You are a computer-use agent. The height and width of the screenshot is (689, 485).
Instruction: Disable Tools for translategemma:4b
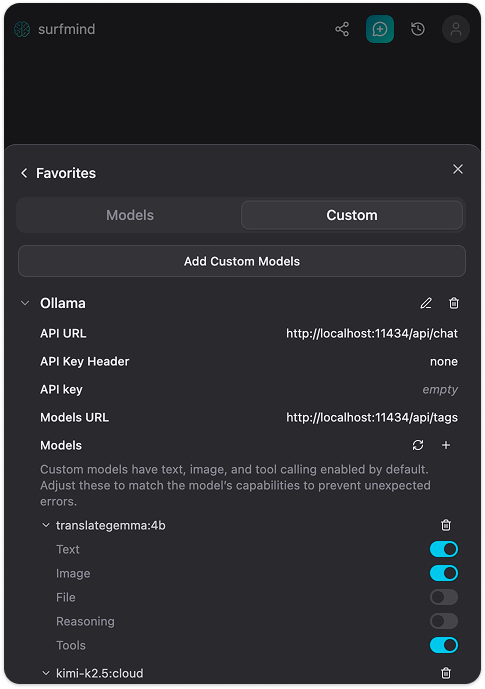[444, 645]
